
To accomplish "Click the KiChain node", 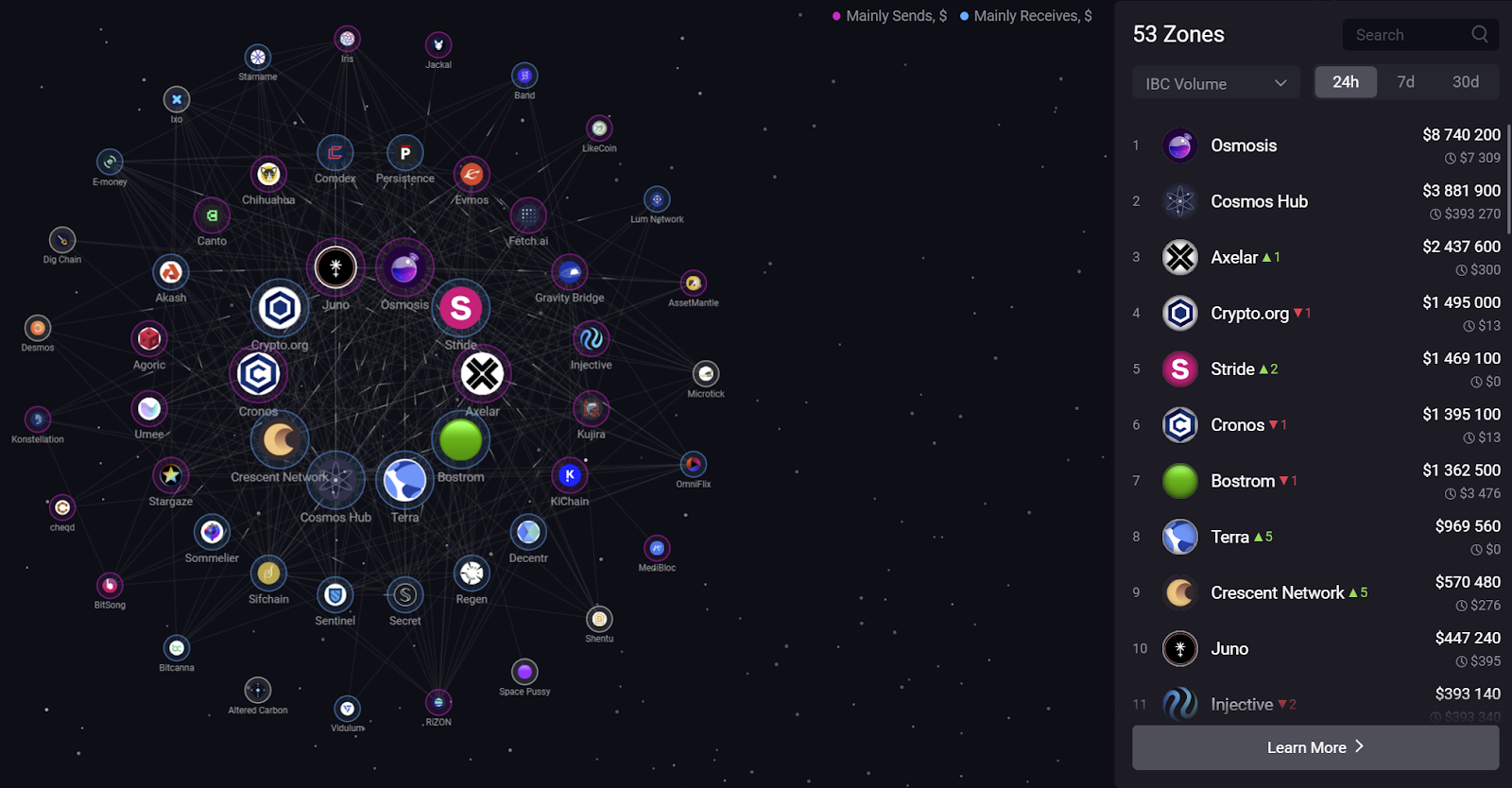I will (x=569, y=475).
